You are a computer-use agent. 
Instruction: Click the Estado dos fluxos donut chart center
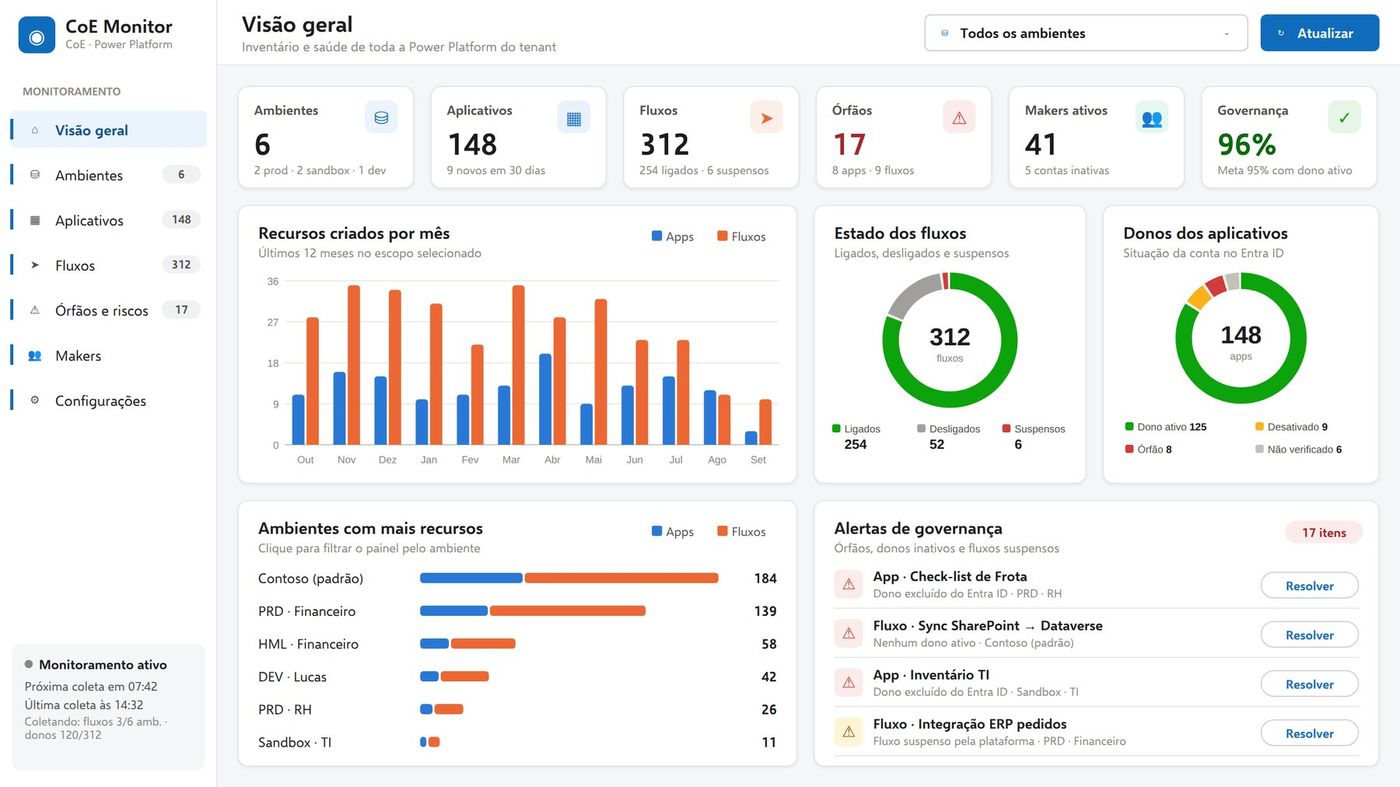950,340
